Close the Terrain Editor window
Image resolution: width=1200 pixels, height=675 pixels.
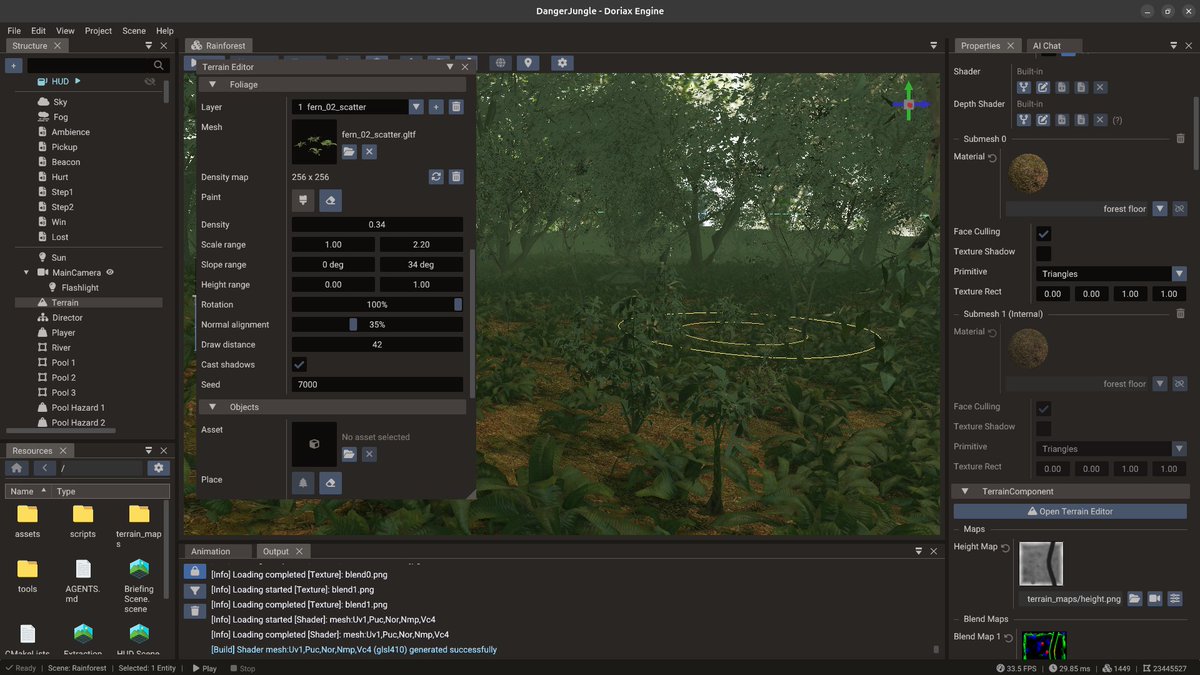(467, 67)
